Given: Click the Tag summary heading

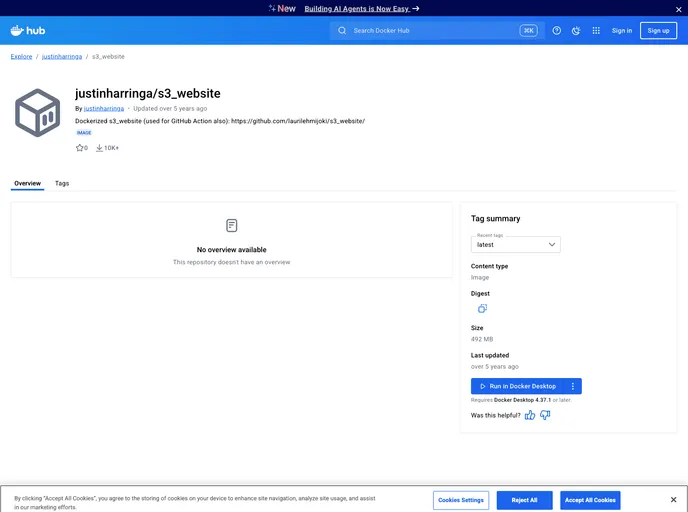Looking at the screenshot, I should [x=495, y=218].
